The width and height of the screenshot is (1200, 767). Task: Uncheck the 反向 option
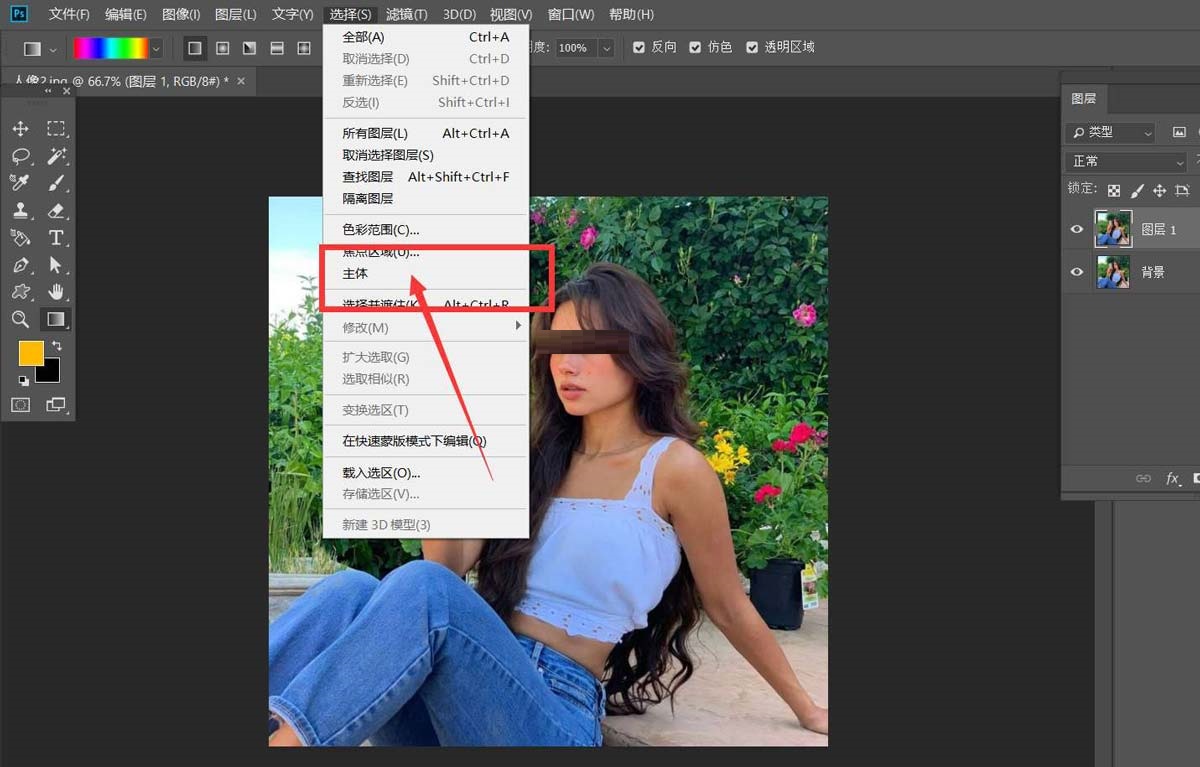(x=639, y=46)
